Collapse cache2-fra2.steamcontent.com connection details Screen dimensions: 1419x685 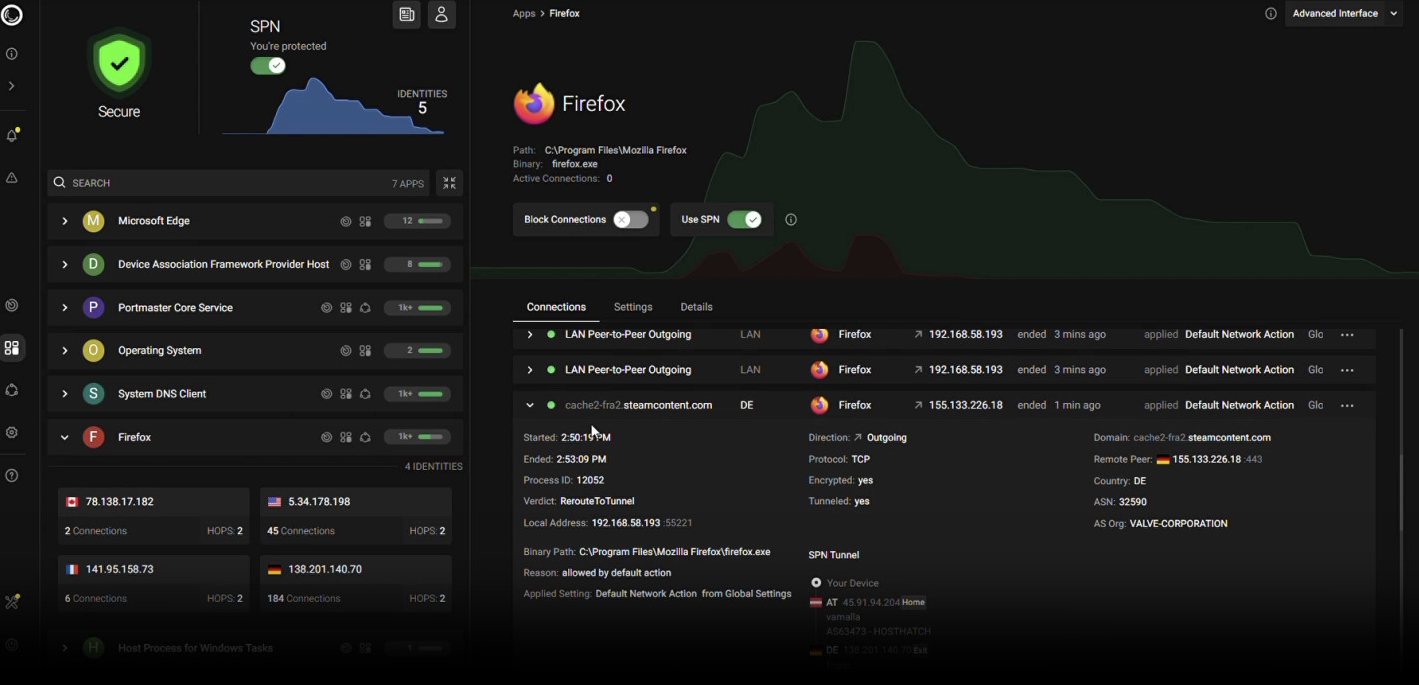[529, 405]
